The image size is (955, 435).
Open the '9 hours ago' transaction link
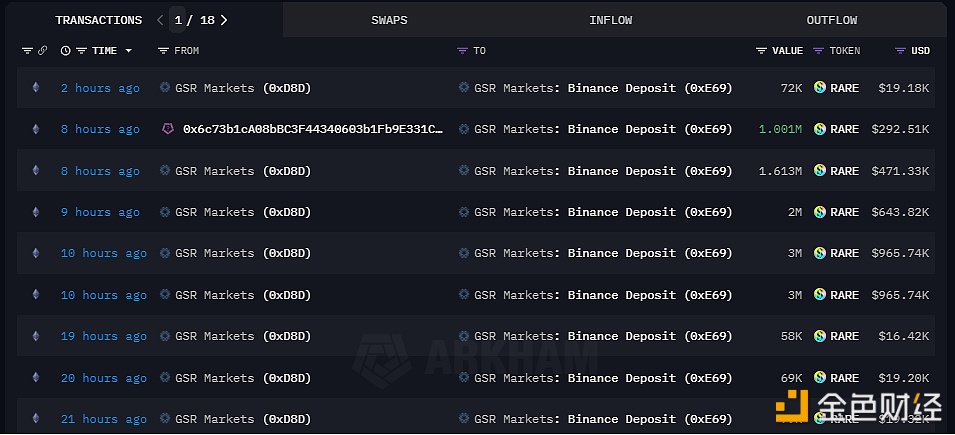(100, 212)
